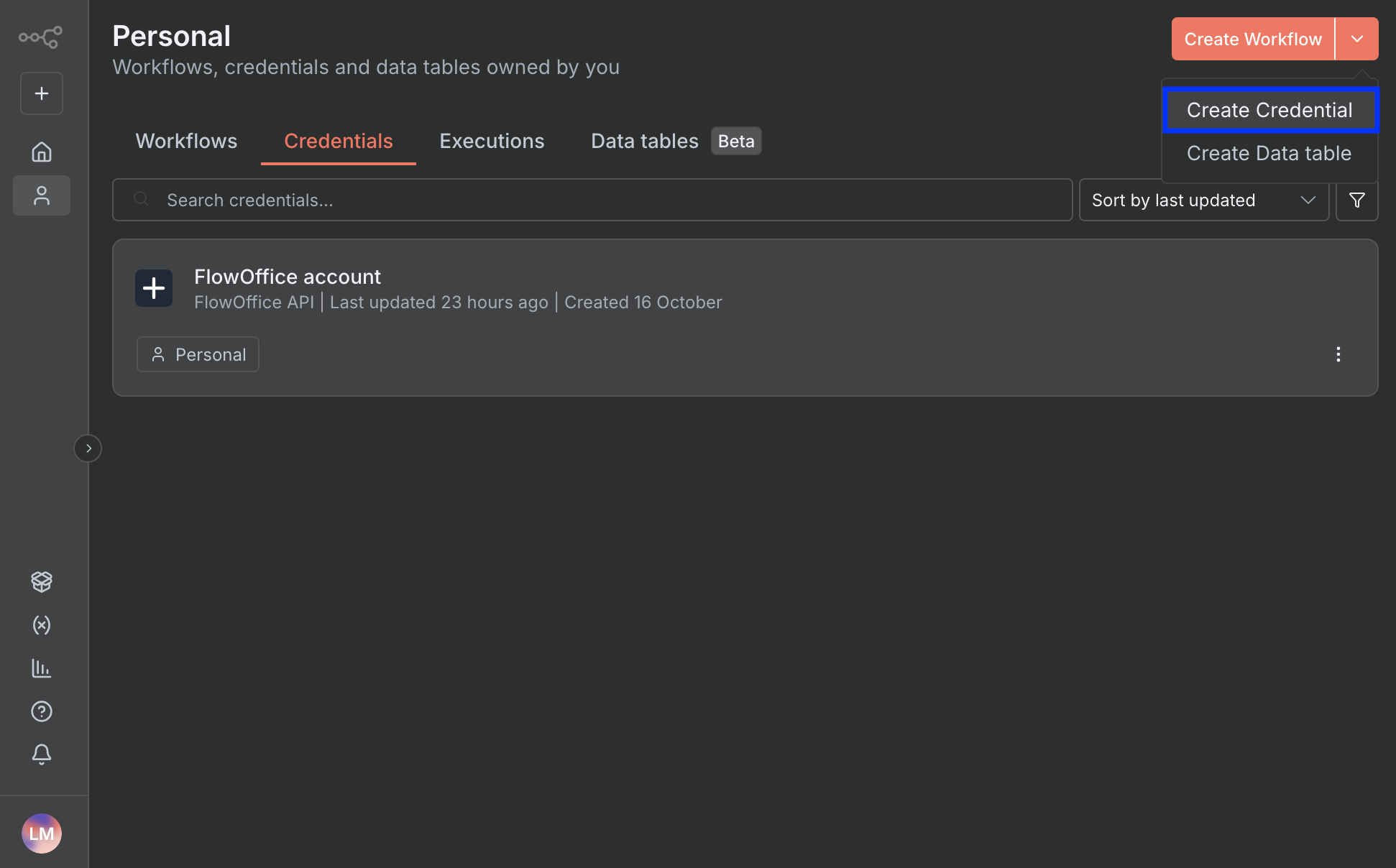The height and width of the screenshot is (868, 1396).
Task: Switch to the Workflows tab
Action: (x=186, y=142)
